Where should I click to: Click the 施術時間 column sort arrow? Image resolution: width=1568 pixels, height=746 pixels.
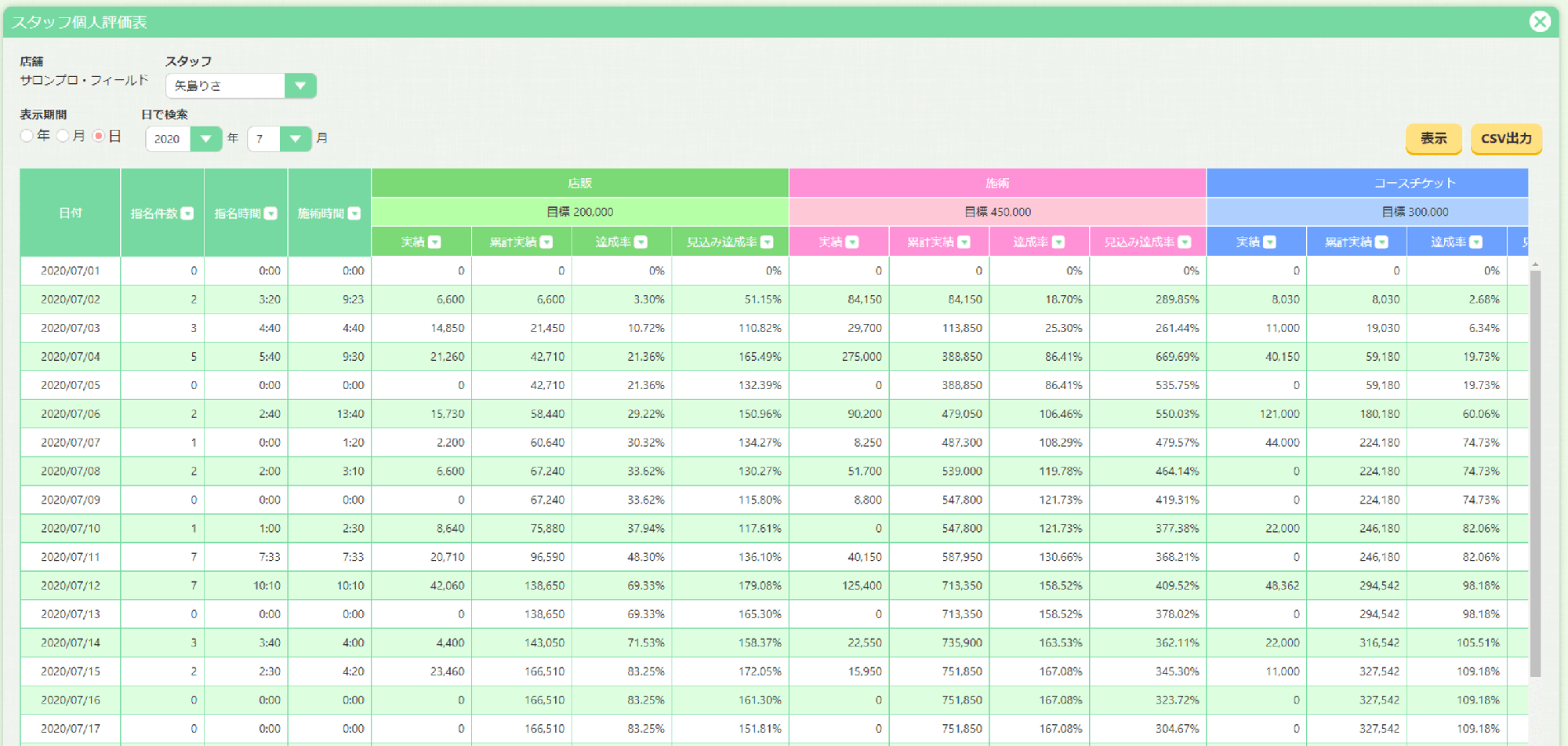354,213
